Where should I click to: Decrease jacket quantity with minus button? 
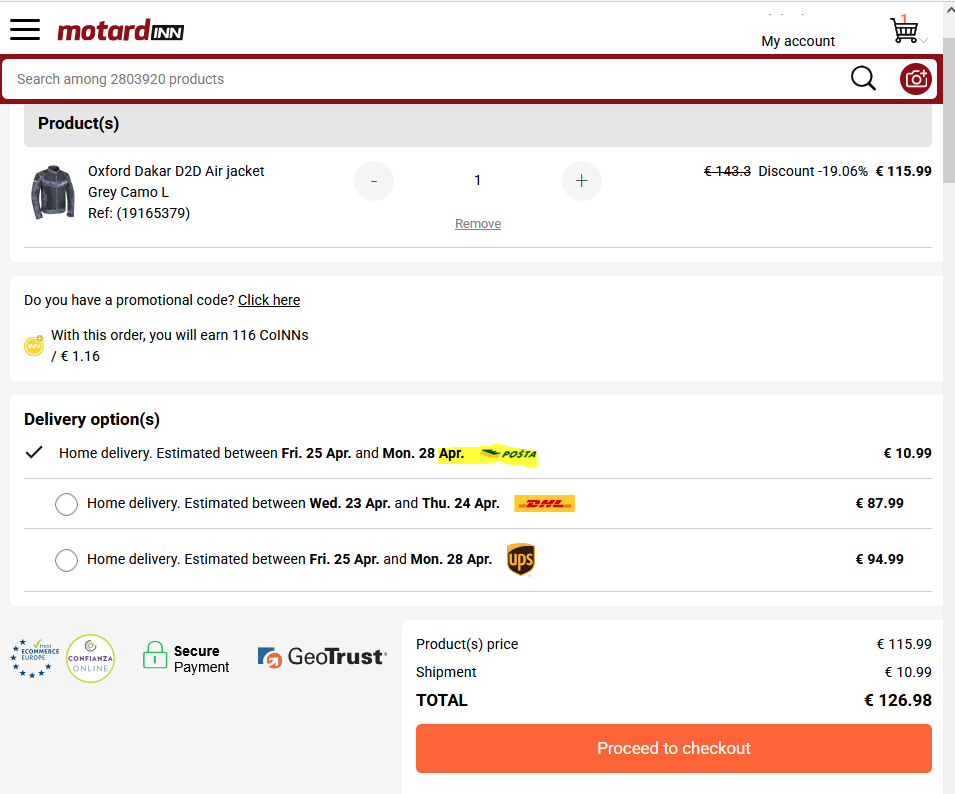[374, 181]
